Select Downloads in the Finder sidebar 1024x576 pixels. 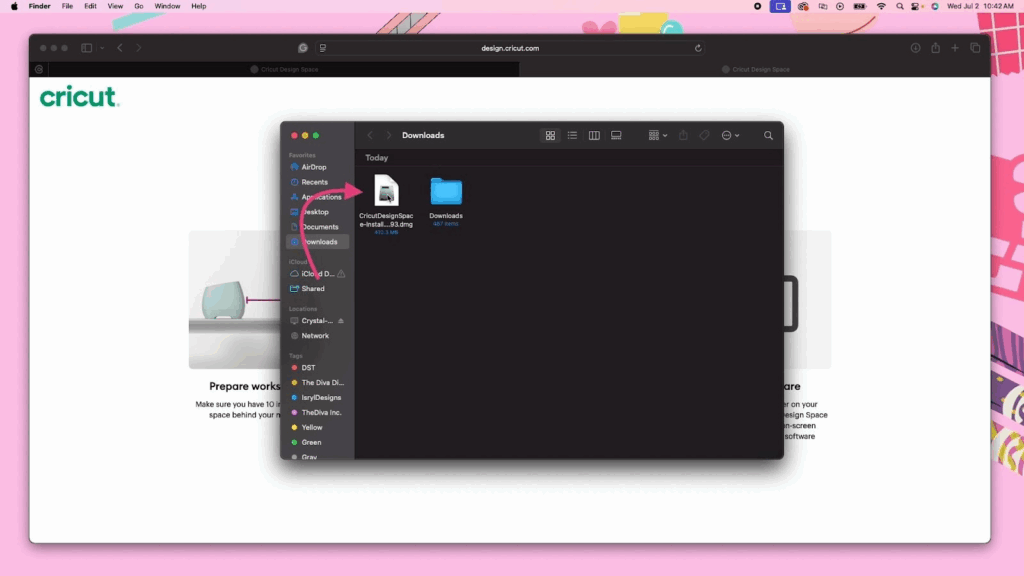(317, 242)
